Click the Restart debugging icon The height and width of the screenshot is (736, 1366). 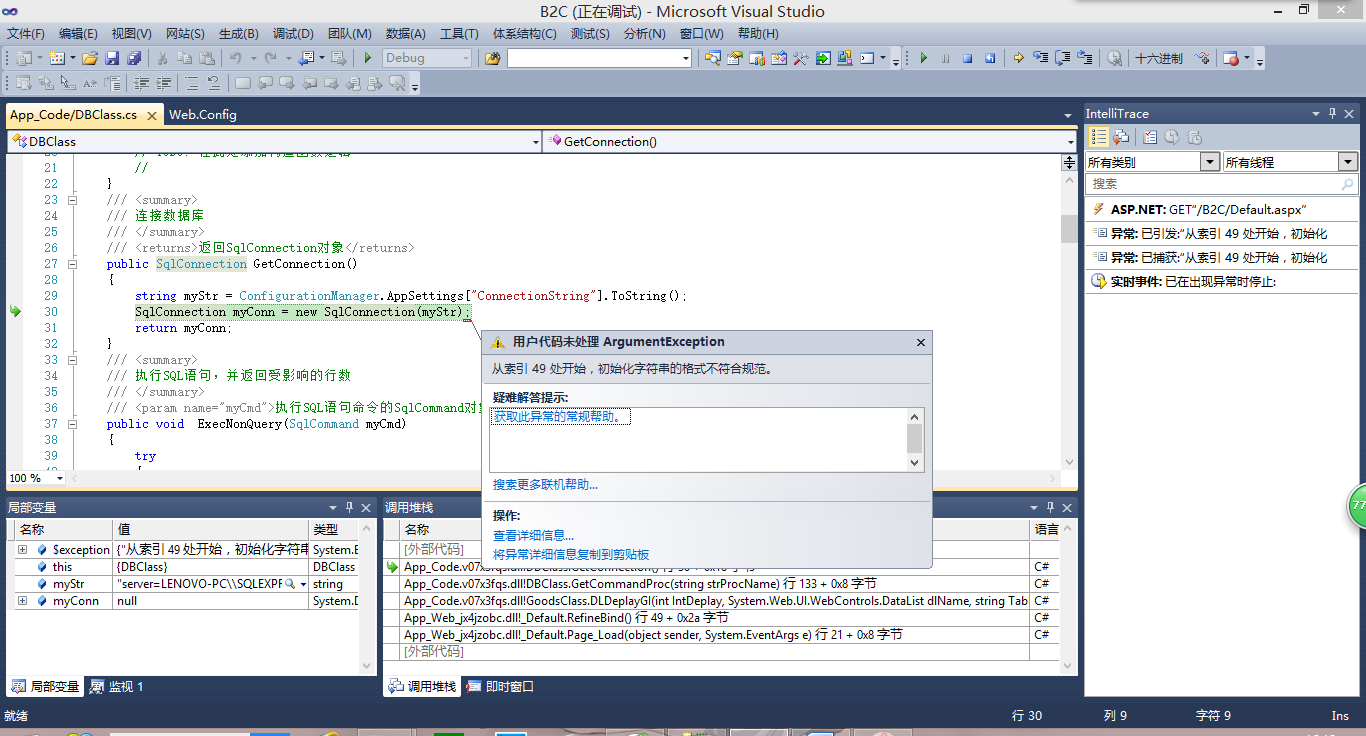click(x=990, y=58)
